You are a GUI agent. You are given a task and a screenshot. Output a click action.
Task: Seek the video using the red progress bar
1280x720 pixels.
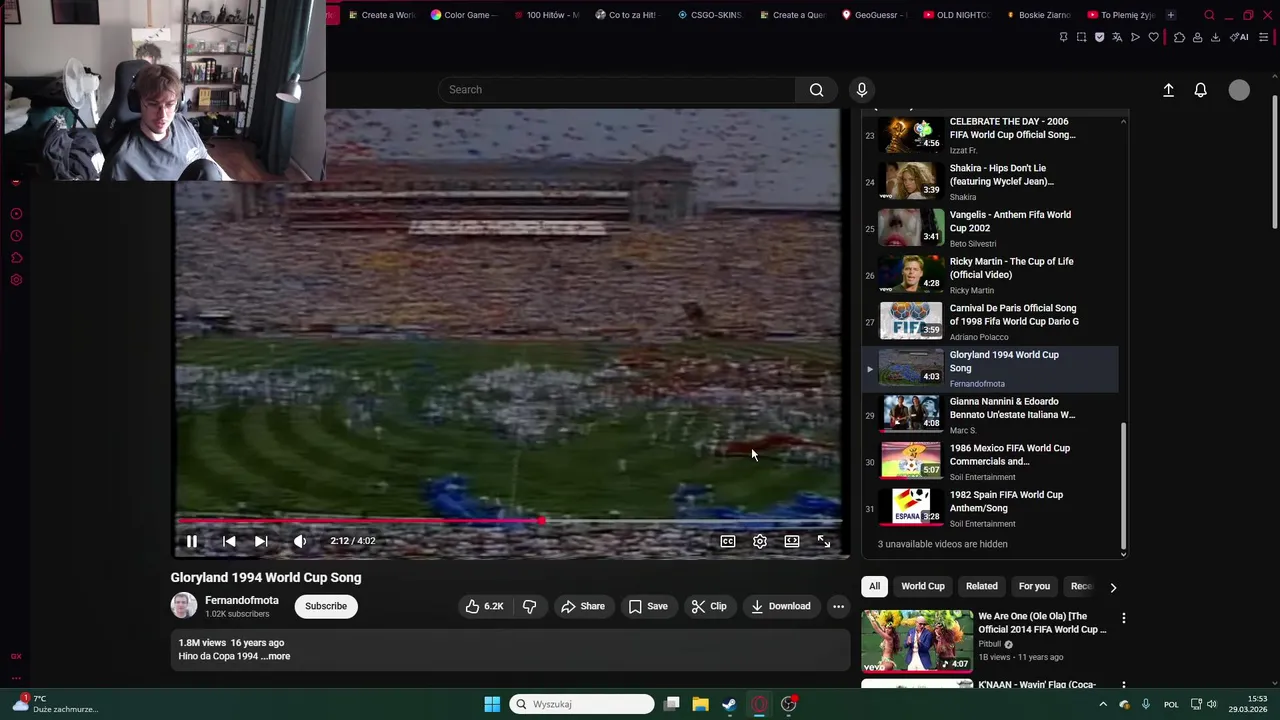click(509, 521)
